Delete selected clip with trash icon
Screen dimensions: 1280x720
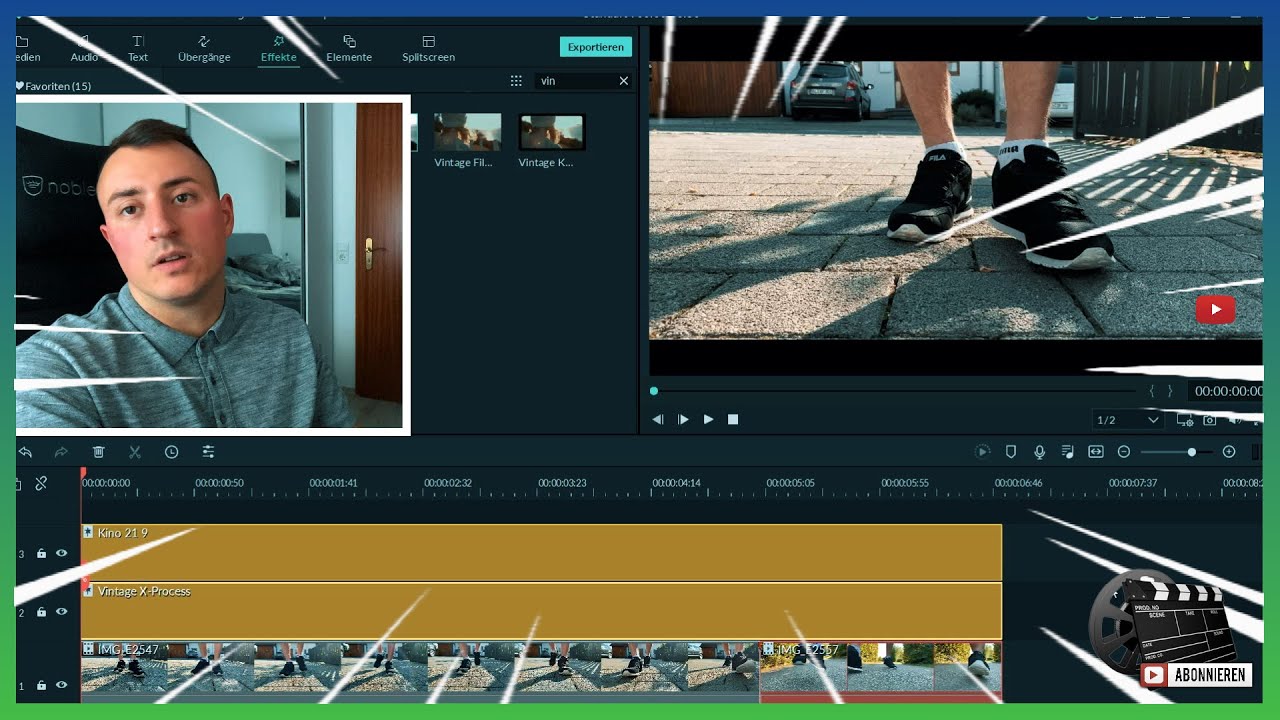coord(98,452)
